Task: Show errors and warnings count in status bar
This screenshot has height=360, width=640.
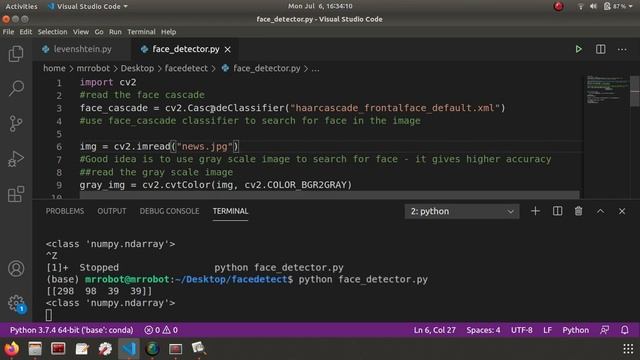Action: pyautogui.click(x=161, y=330)
